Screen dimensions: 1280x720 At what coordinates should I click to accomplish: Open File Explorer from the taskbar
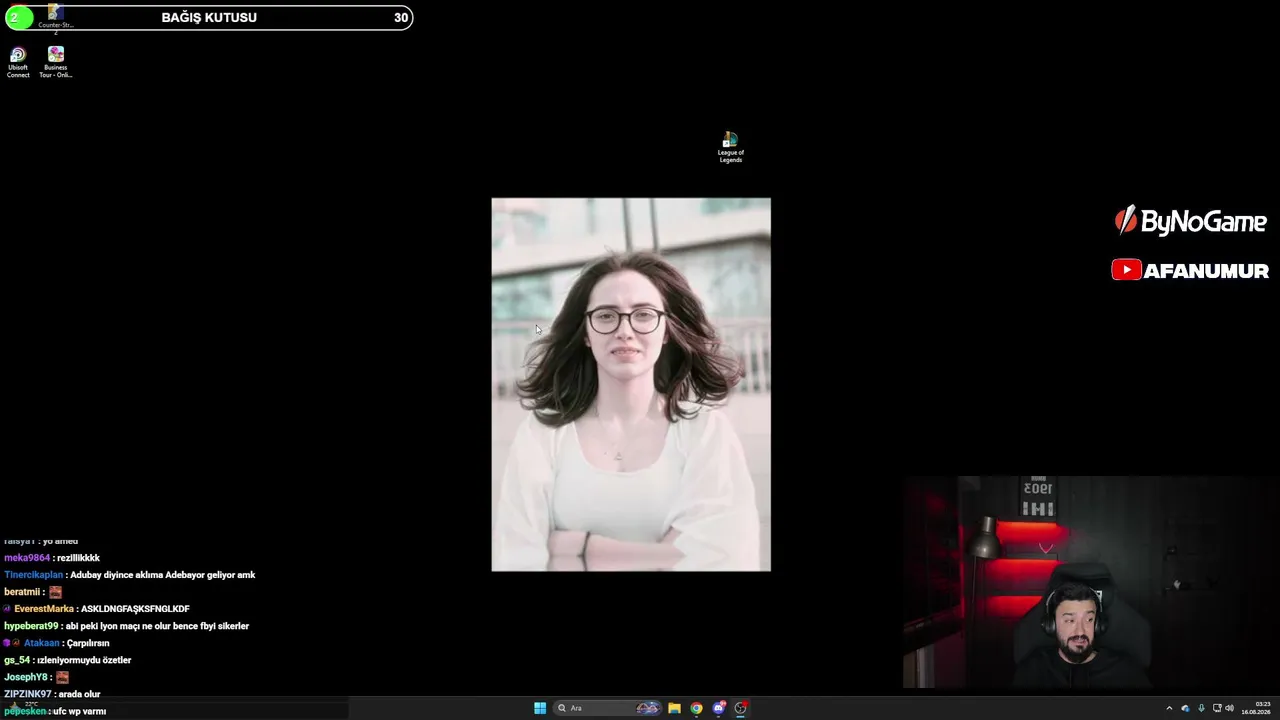click(x=675, y=708)
